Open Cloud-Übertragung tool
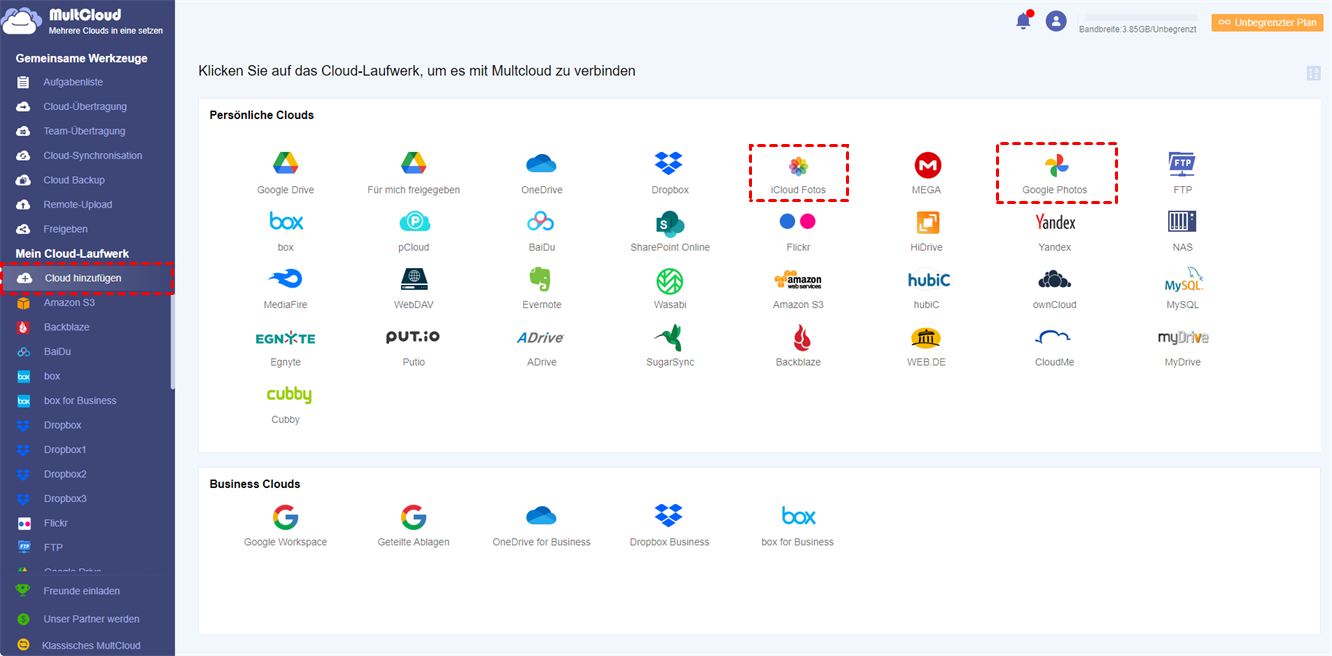 point(87,106)
